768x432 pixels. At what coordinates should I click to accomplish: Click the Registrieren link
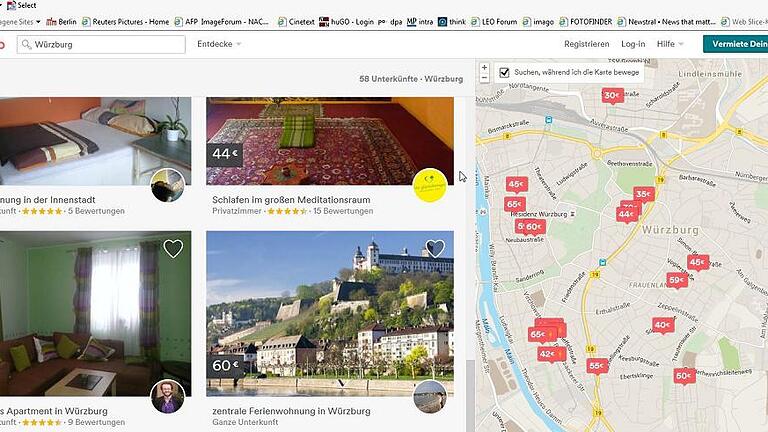587,44
